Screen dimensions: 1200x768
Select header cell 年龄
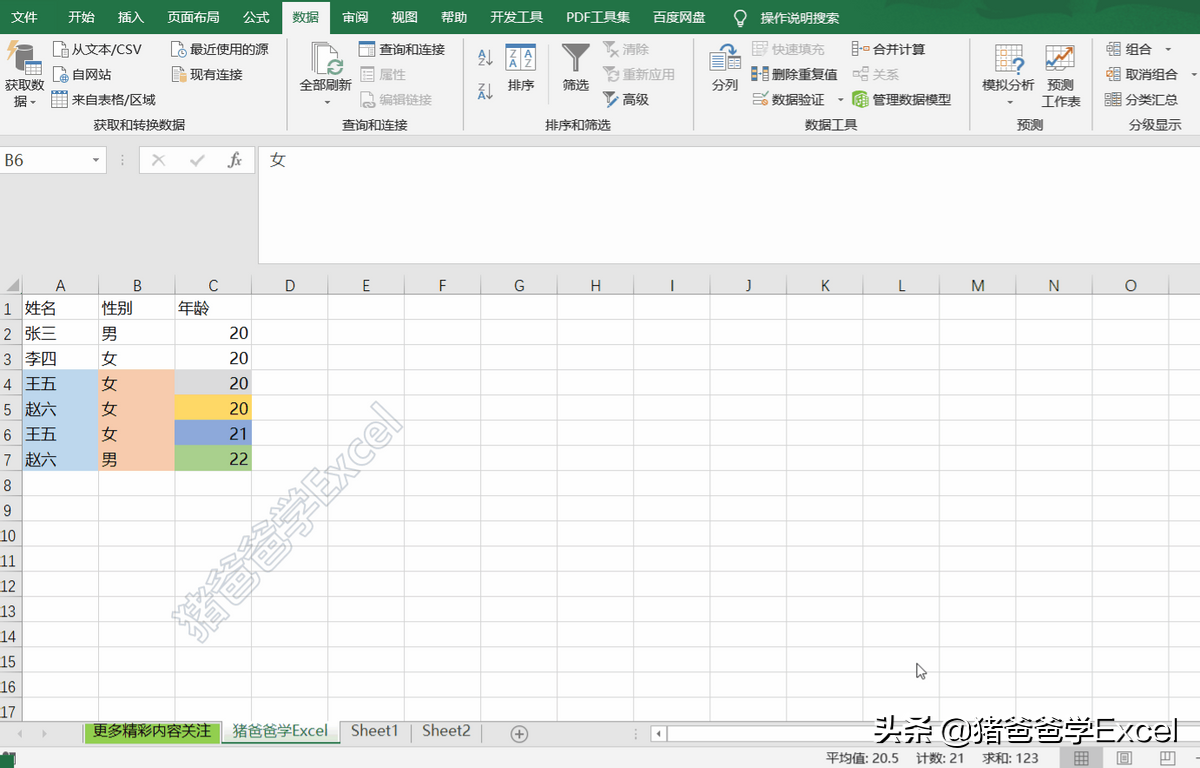coord(213,308)
